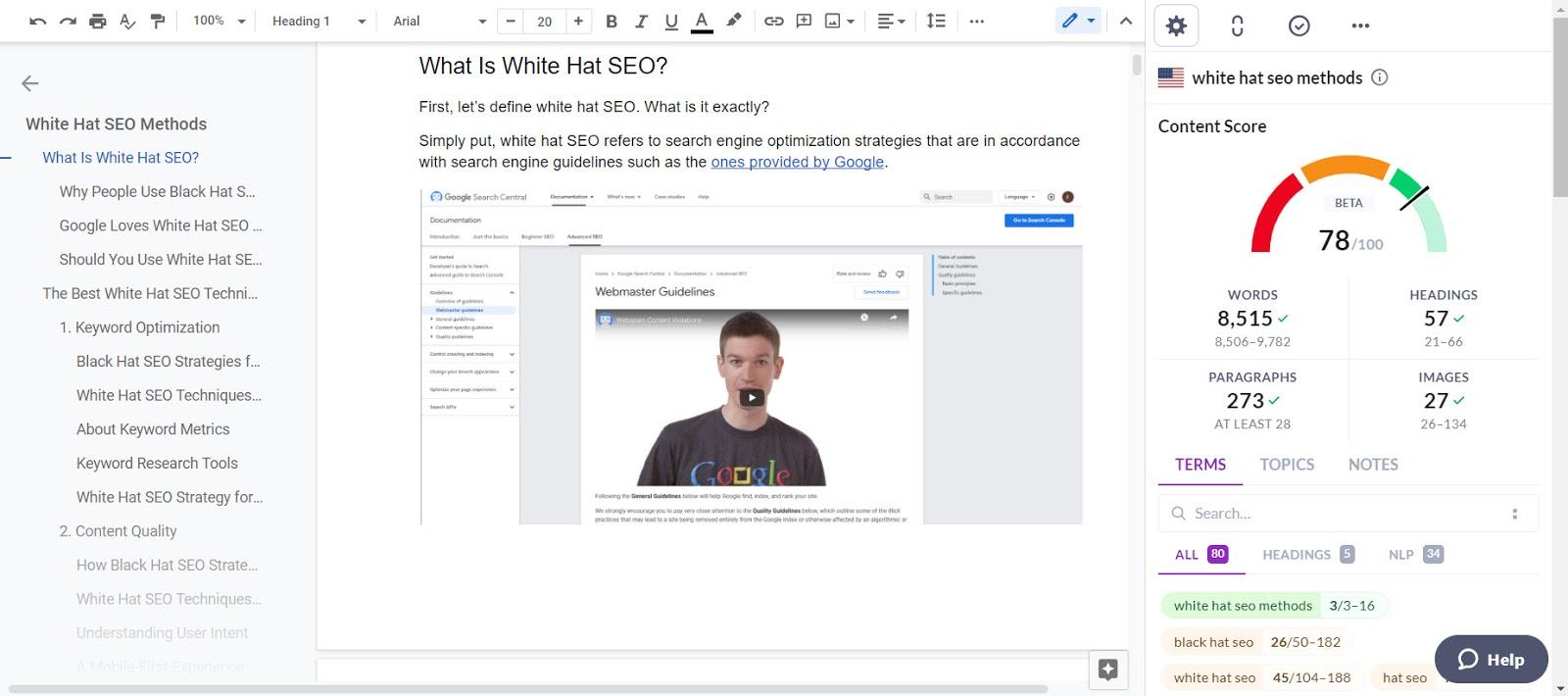Switch to NOTES tab
Image resolution: width=1568 pixels, height=696 pixels.
(x=1373, y=465)
